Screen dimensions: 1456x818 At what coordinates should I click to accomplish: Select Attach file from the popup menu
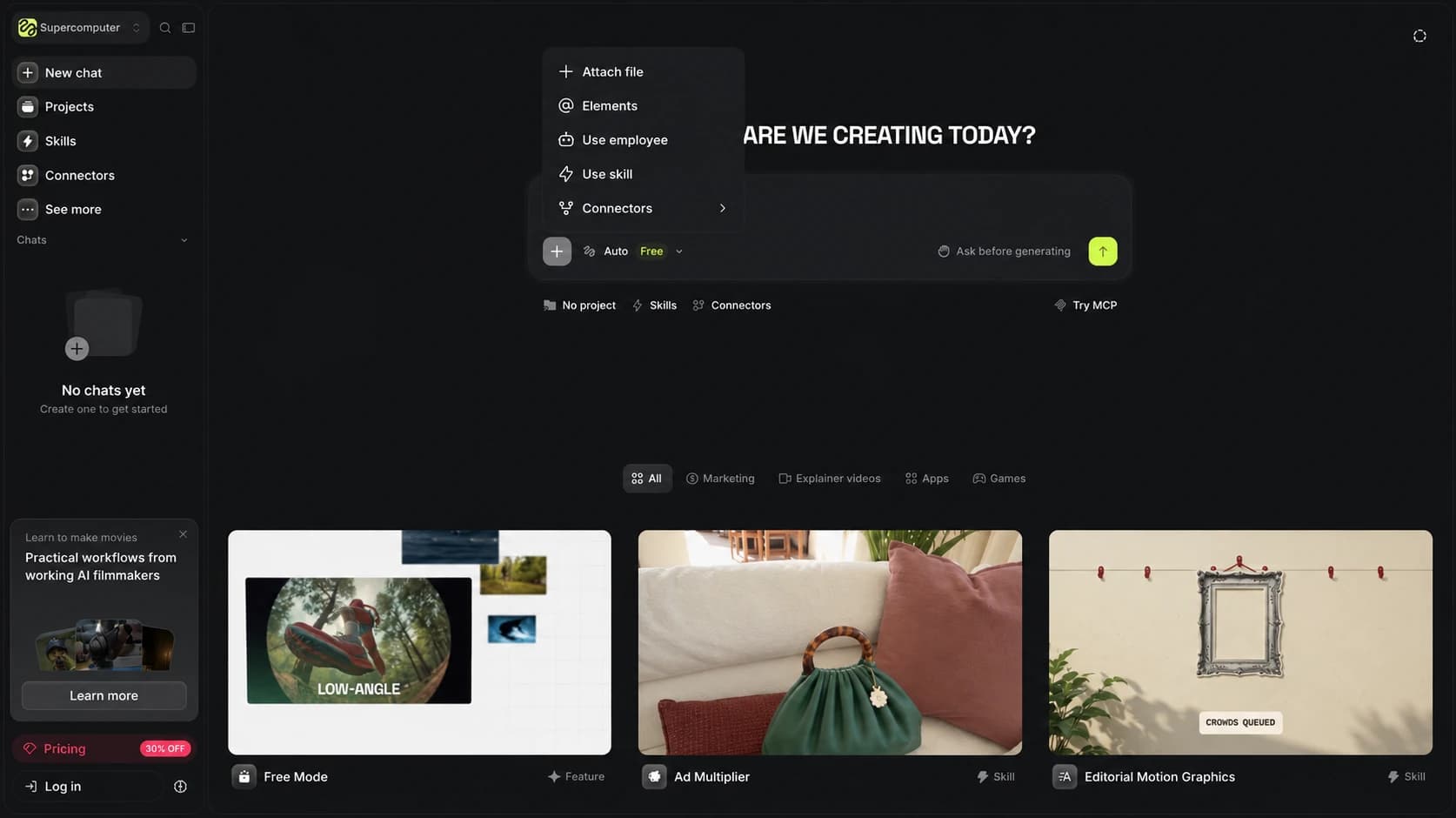click(644, 72)
